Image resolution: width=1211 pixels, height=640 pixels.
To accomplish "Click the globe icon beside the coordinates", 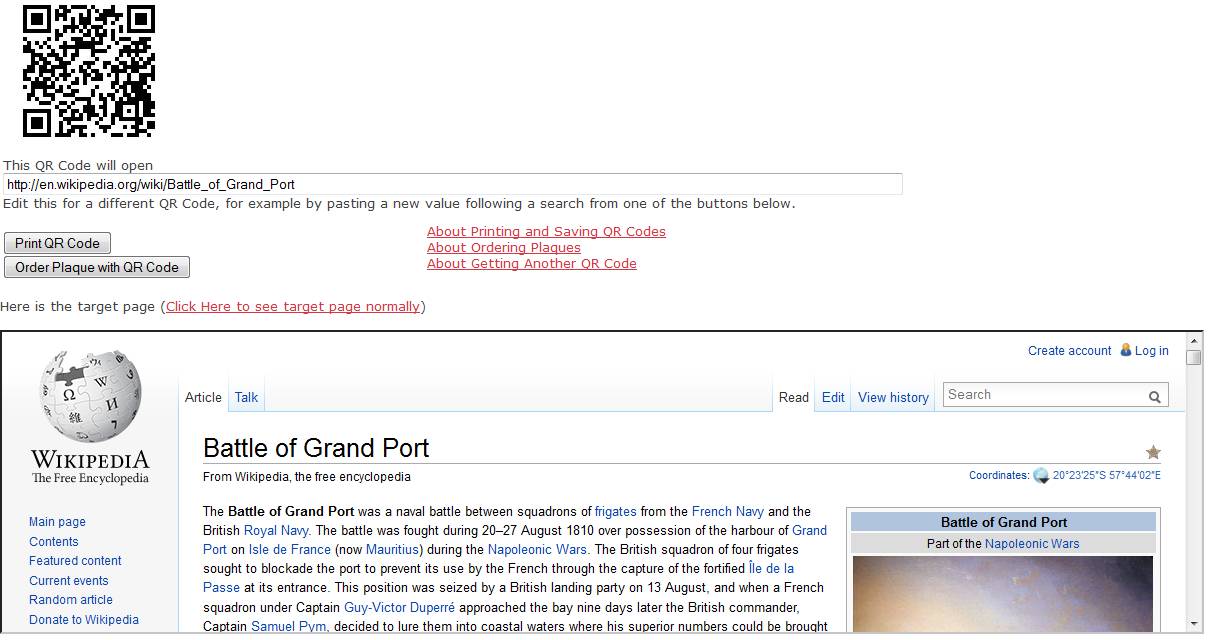I will pos(1041,476).
